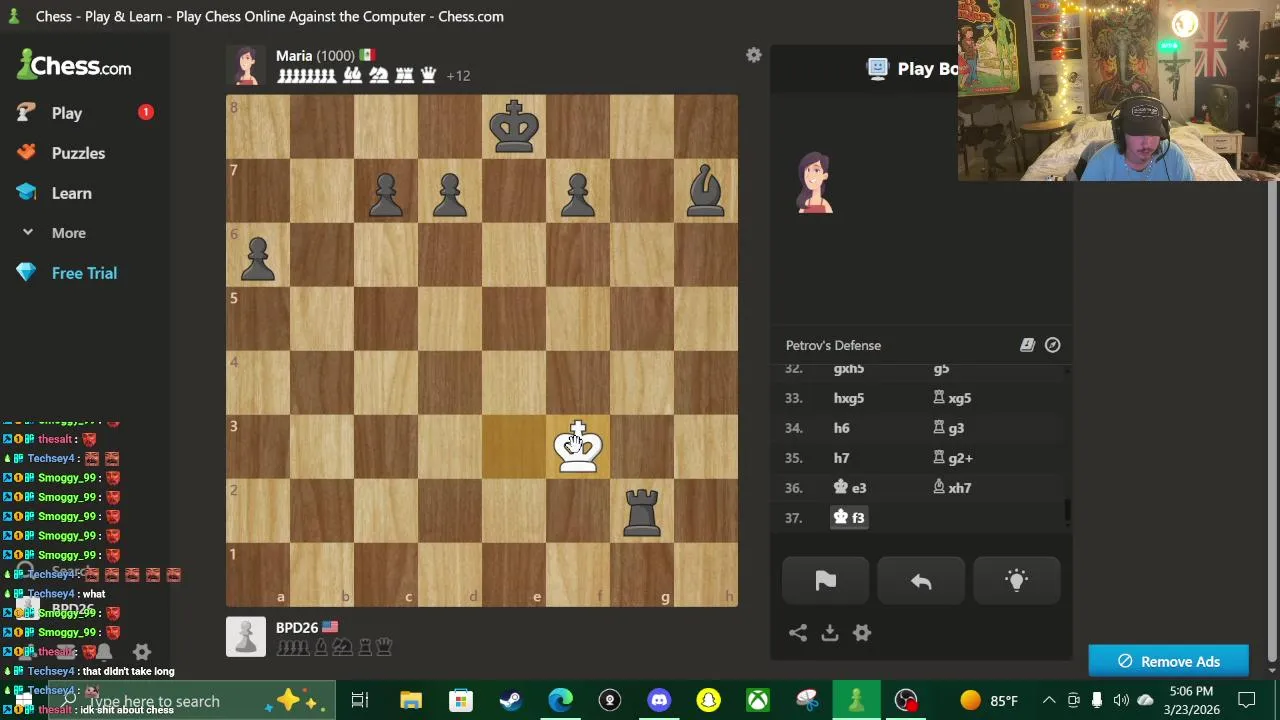Click the BPD26 player avatar
This screenshot has width=1280, height=720.
click(246, 637)
